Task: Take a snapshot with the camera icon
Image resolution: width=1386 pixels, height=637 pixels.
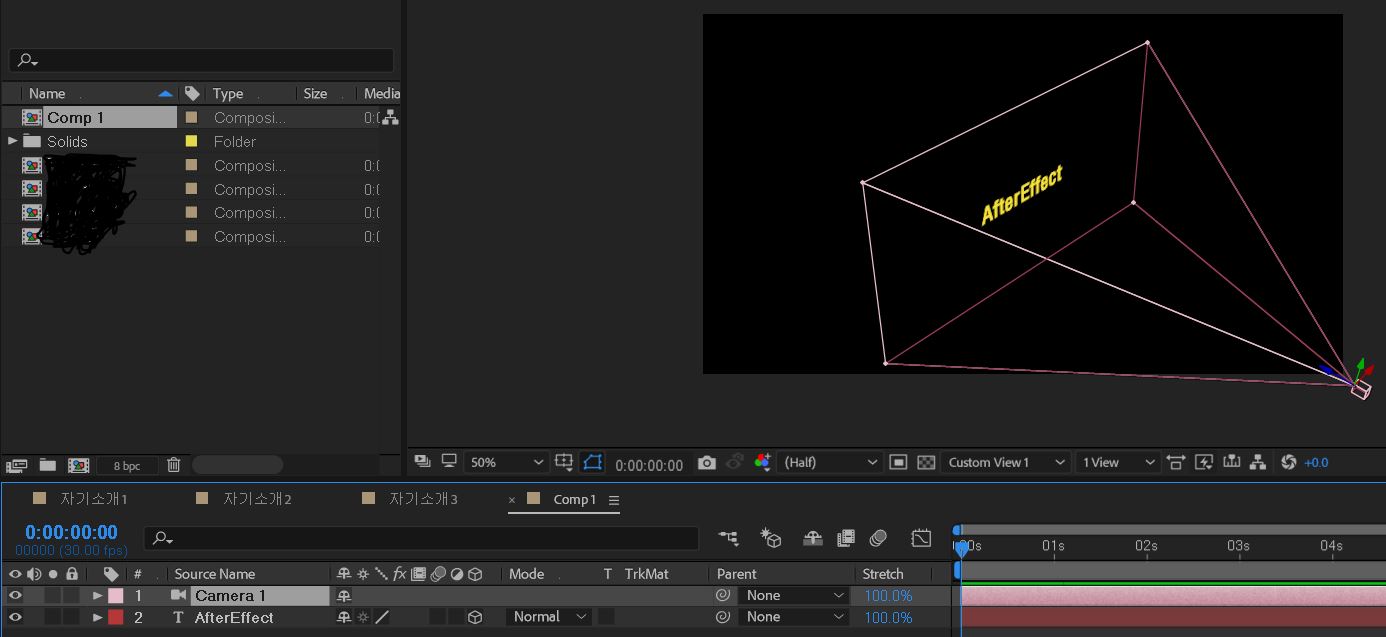Action: [707, 462]
